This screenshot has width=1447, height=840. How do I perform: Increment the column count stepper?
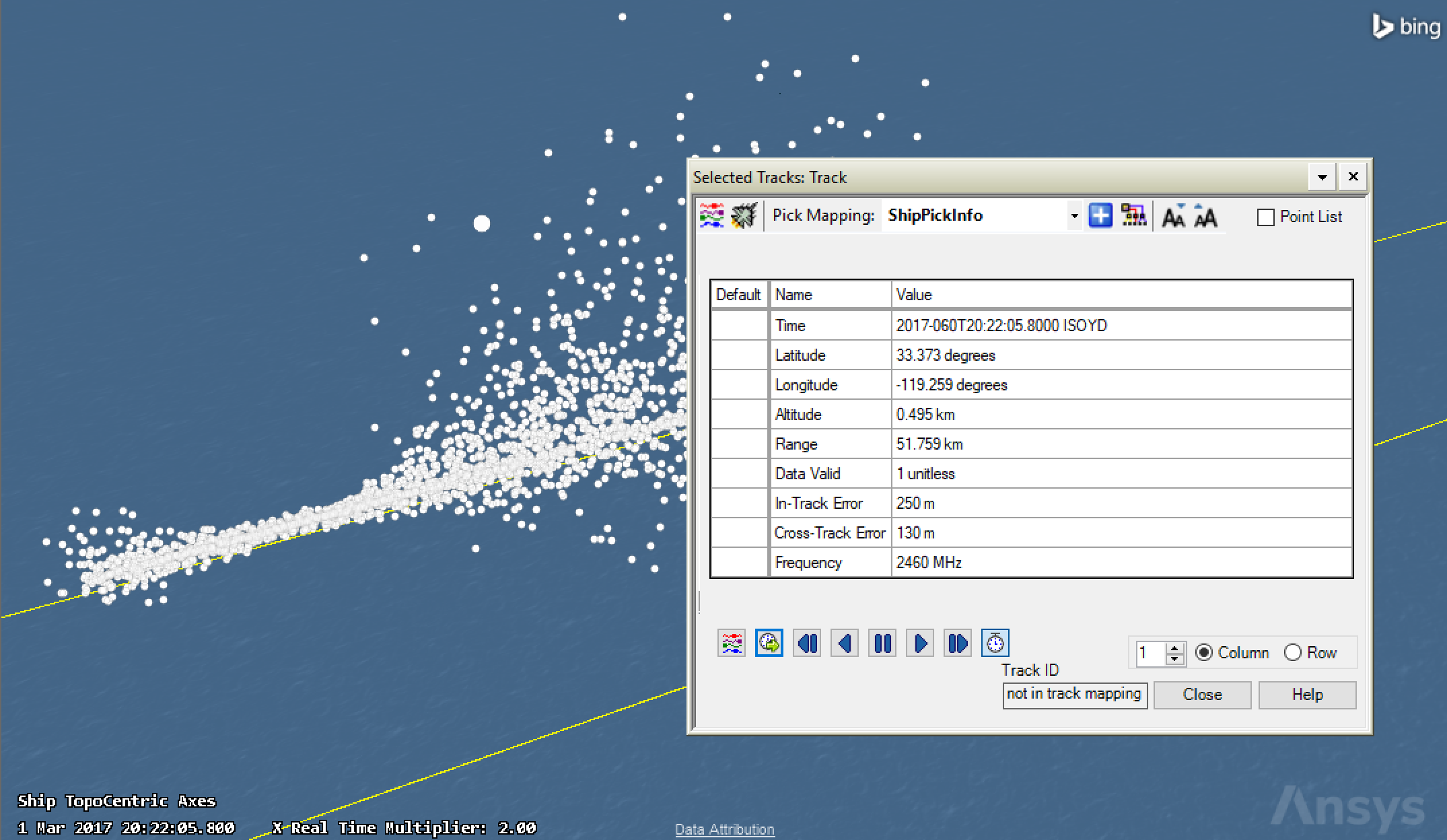1175,647
